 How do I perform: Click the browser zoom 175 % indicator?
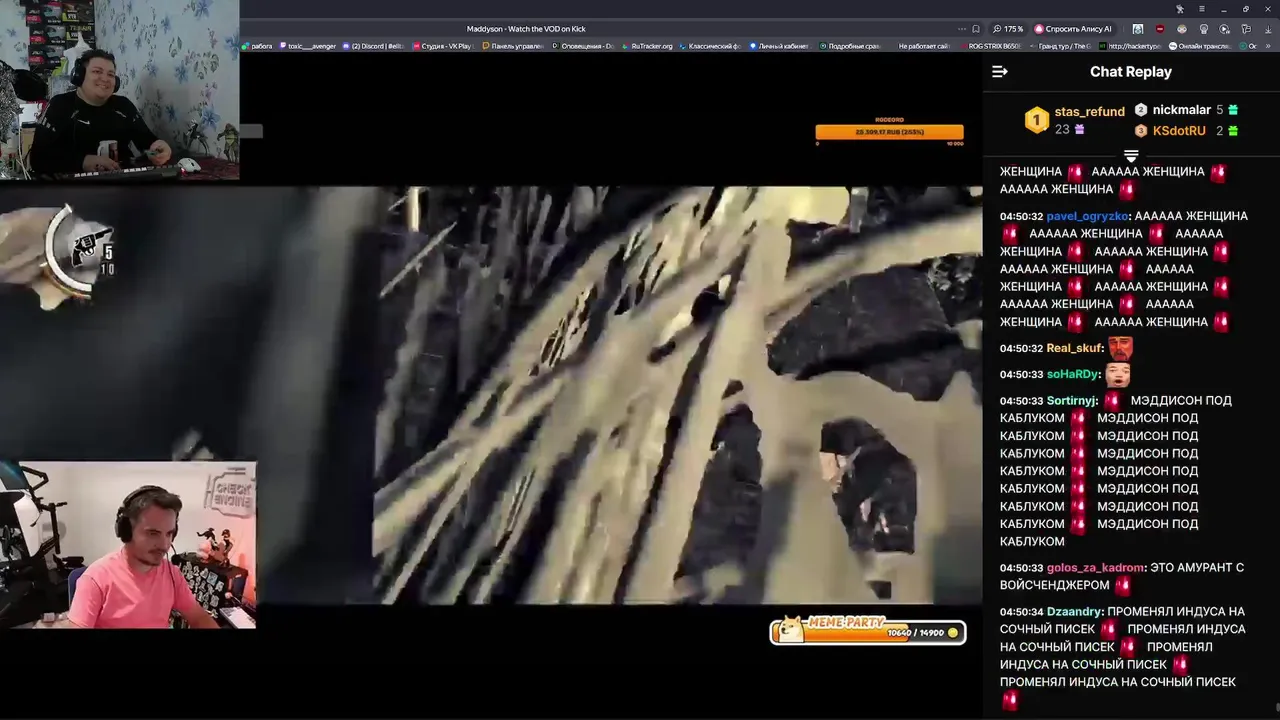click(x=1008, y=29)
